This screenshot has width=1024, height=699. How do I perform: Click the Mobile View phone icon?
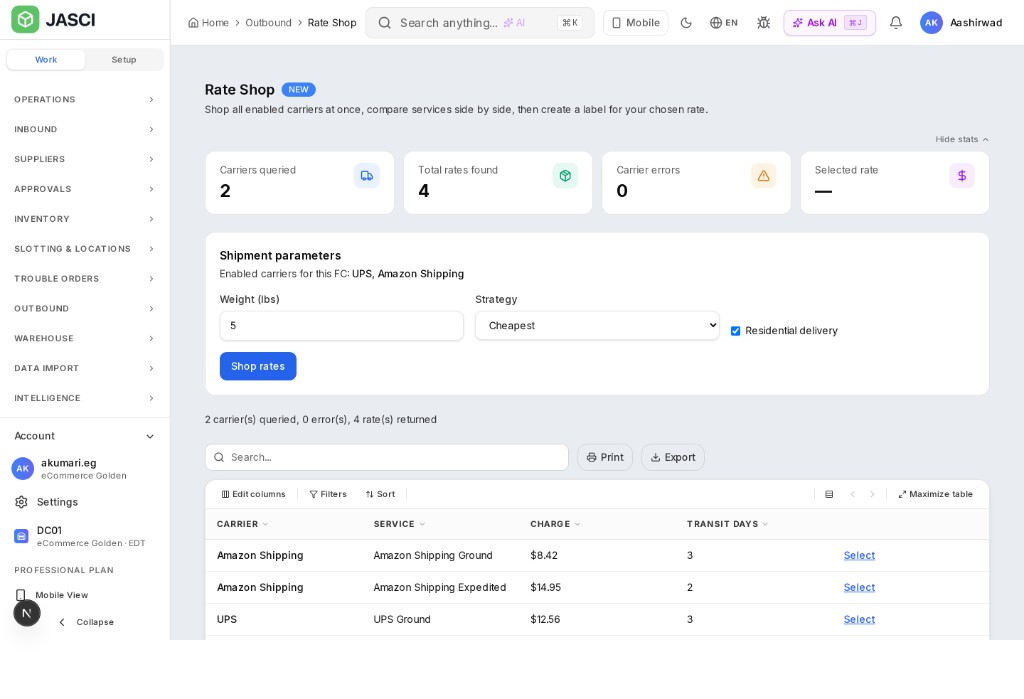point(21,595)
